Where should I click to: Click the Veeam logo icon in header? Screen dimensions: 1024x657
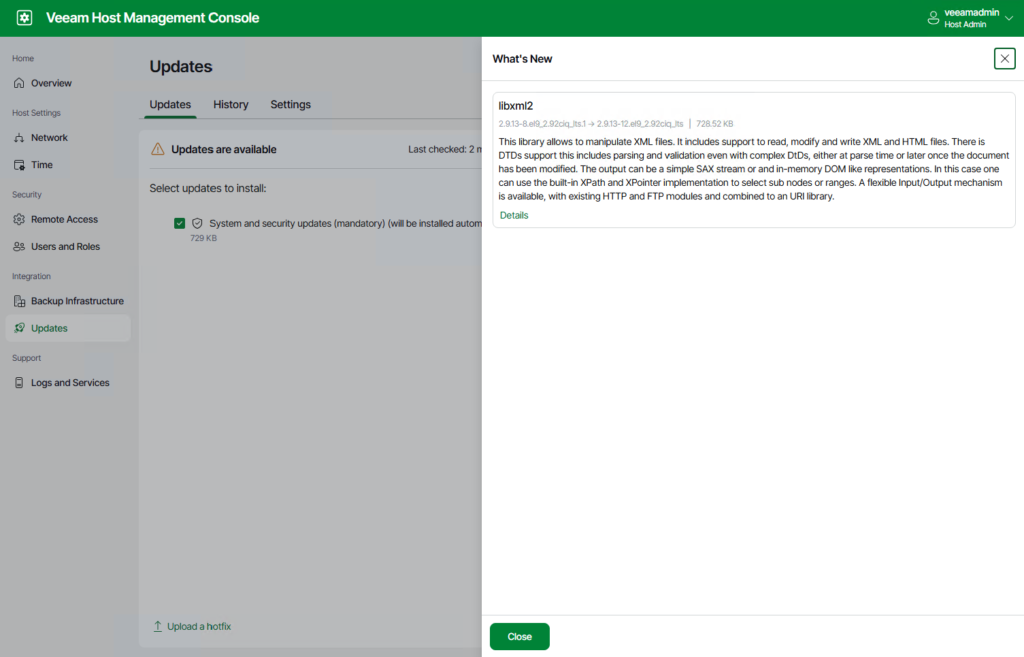coord(24,18)
